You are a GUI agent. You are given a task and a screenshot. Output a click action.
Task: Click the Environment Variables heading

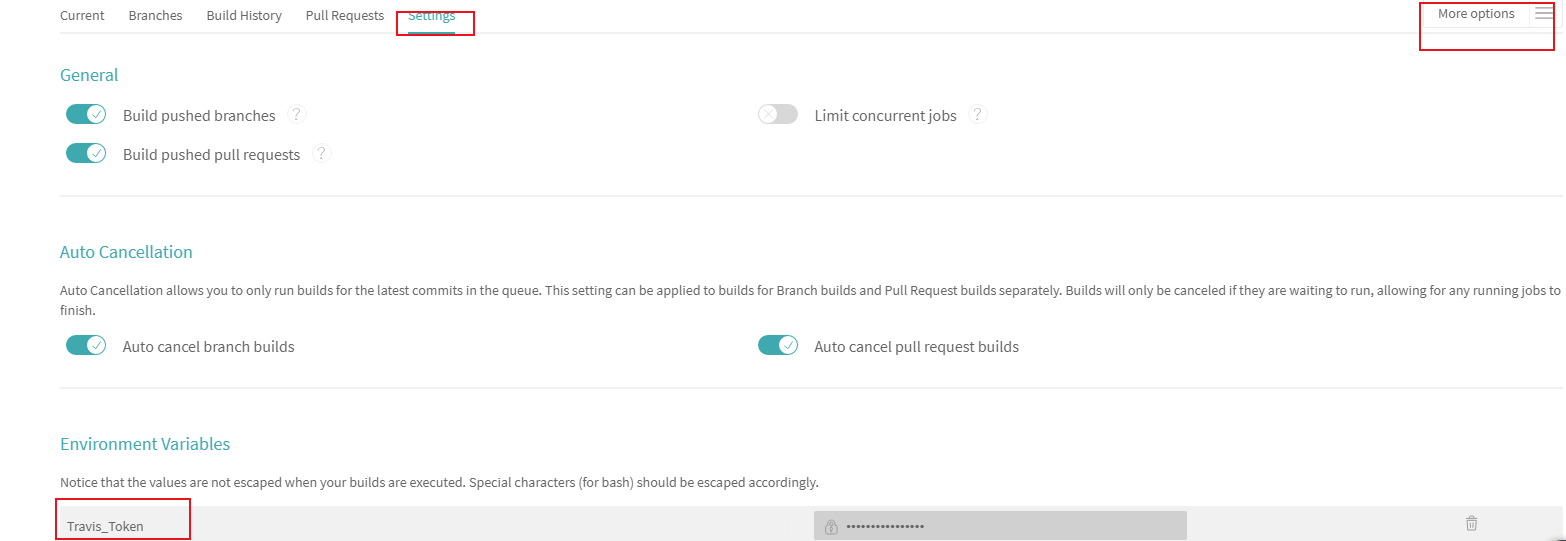145,444
